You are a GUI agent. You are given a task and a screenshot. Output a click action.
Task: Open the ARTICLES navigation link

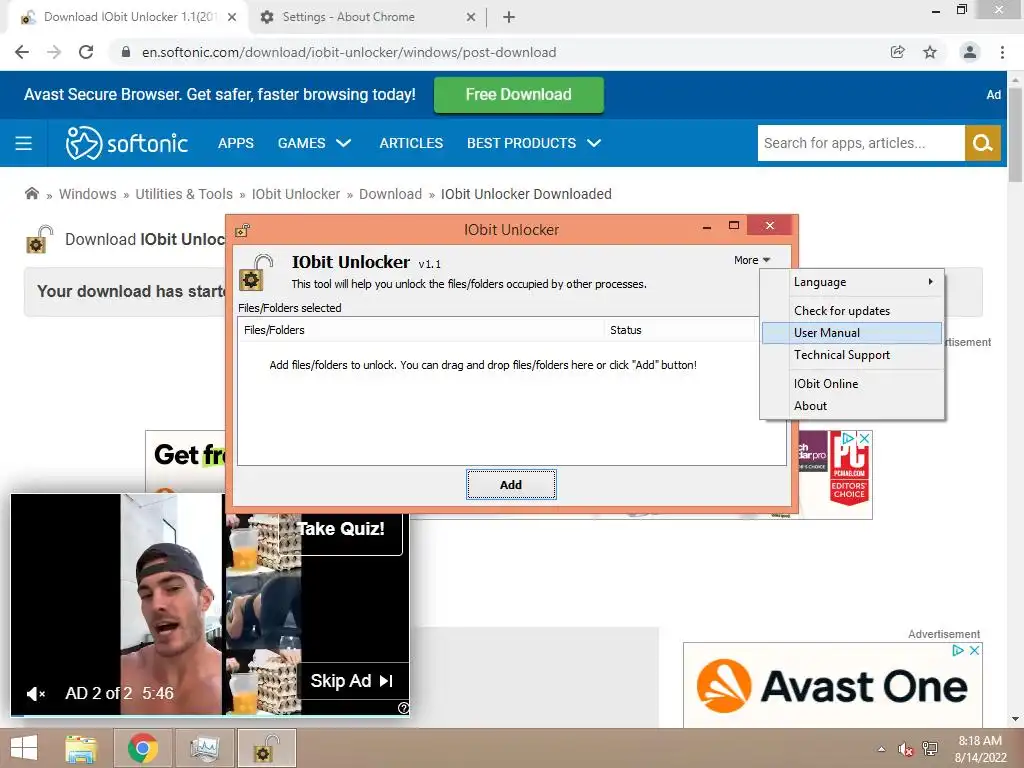click(x=411, y=143)
